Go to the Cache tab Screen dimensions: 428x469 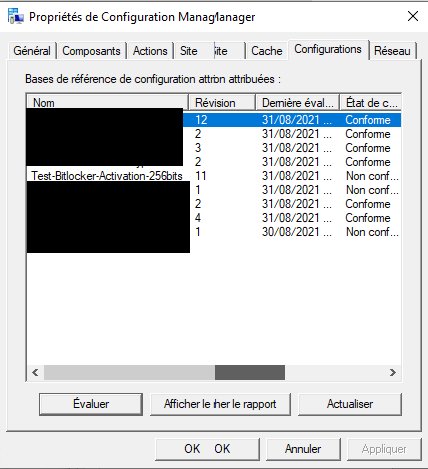[267, 51]
